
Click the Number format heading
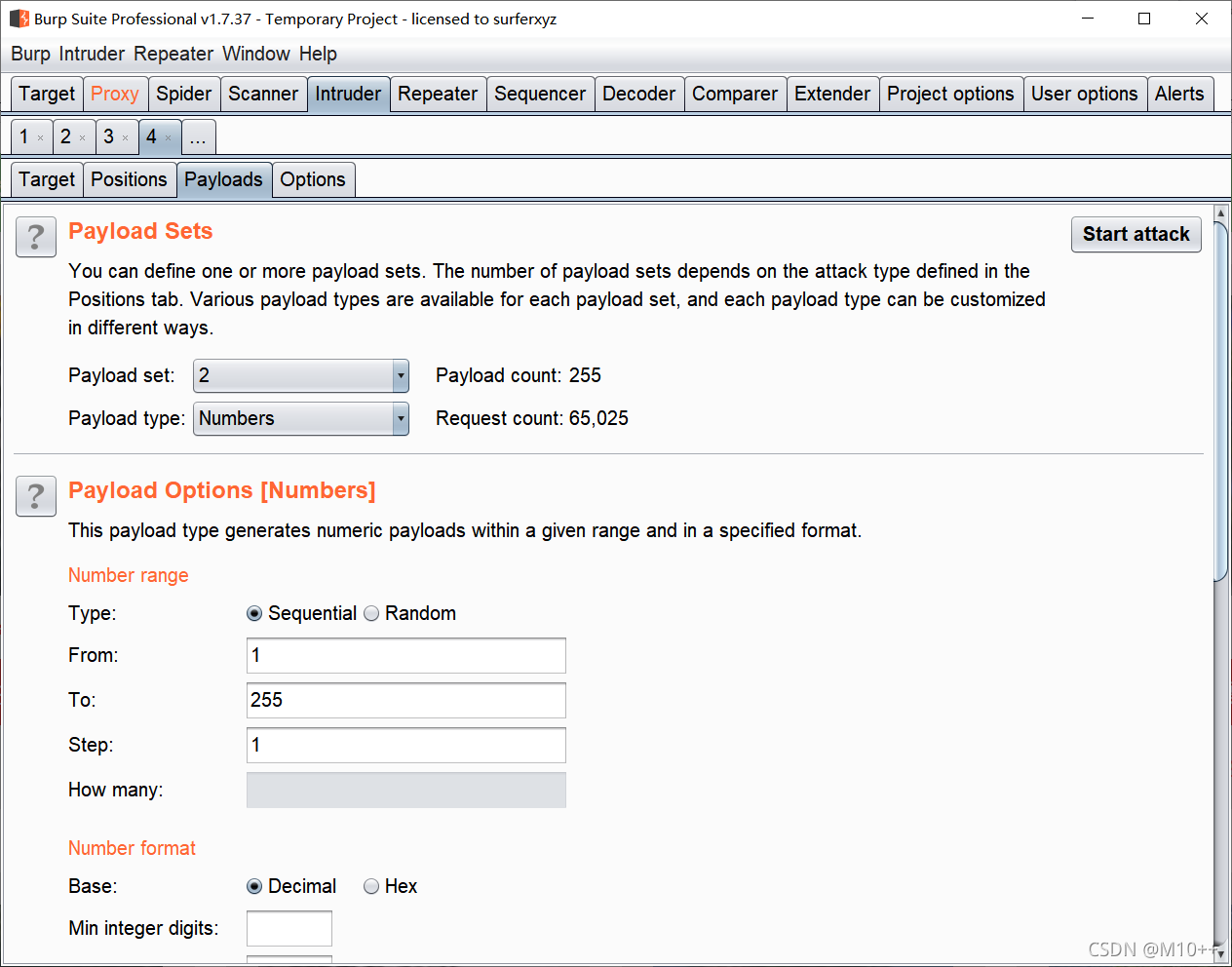tap(132, 848)
